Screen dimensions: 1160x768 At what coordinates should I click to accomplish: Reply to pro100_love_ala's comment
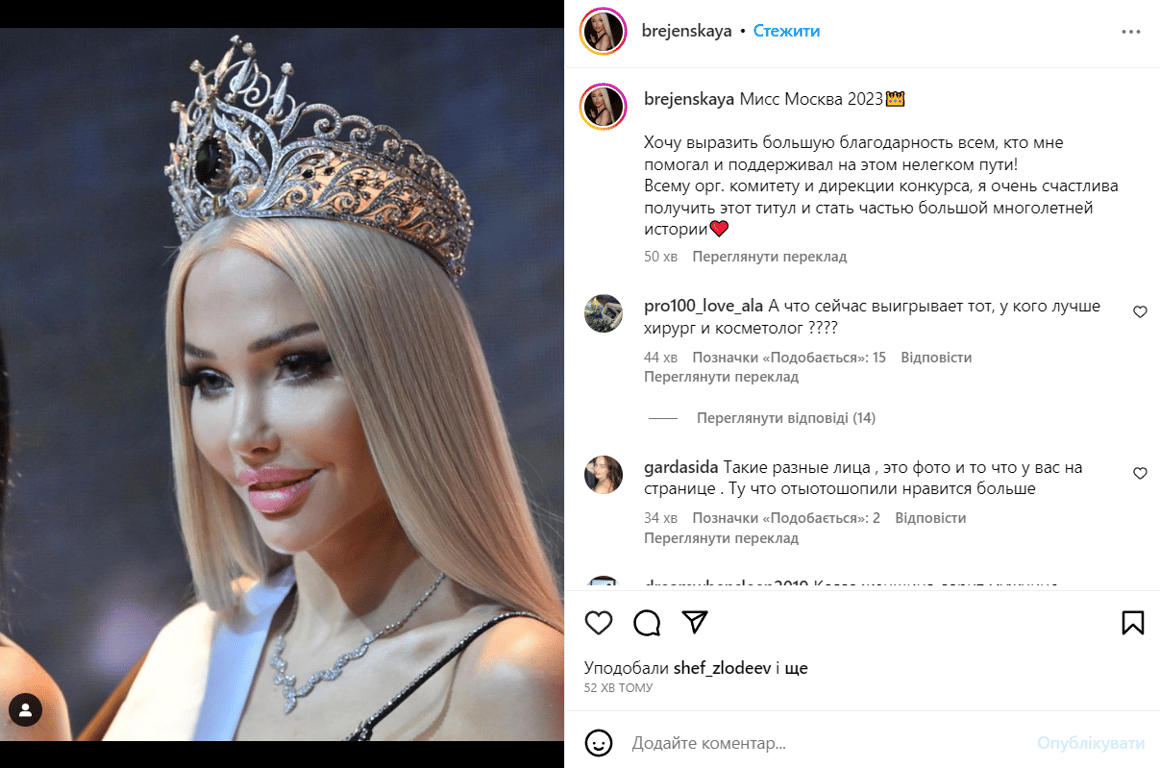(x=936, y=357)
